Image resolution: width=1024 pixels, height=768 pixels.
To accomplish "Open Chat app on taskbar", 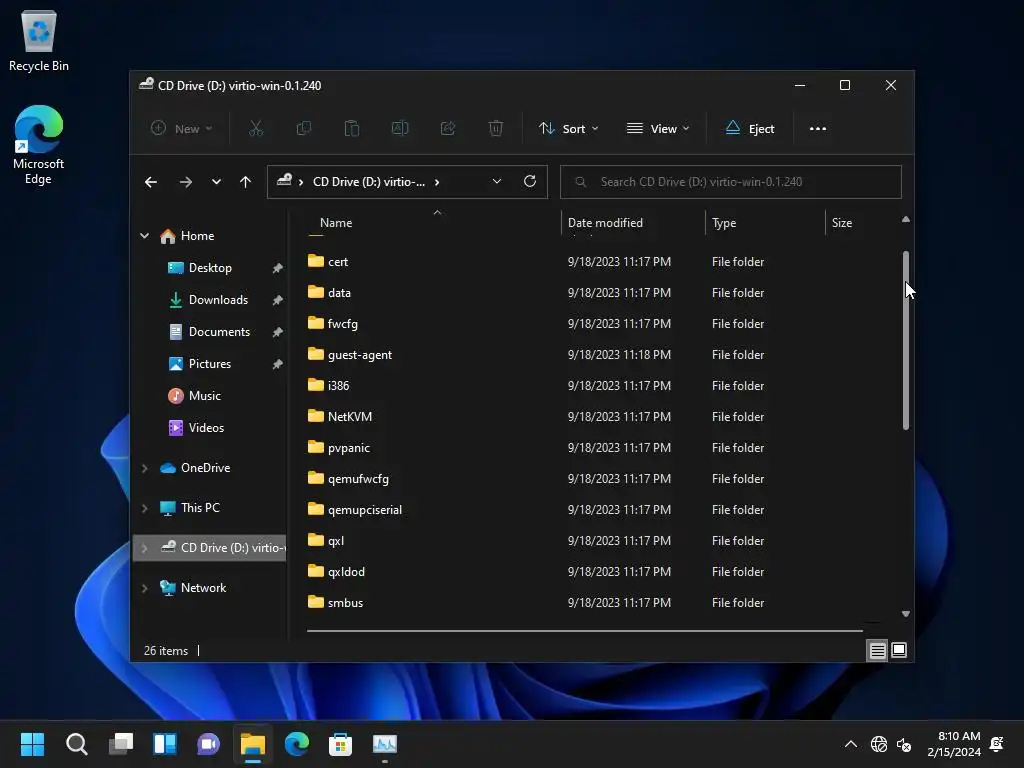I will [208, 744].
